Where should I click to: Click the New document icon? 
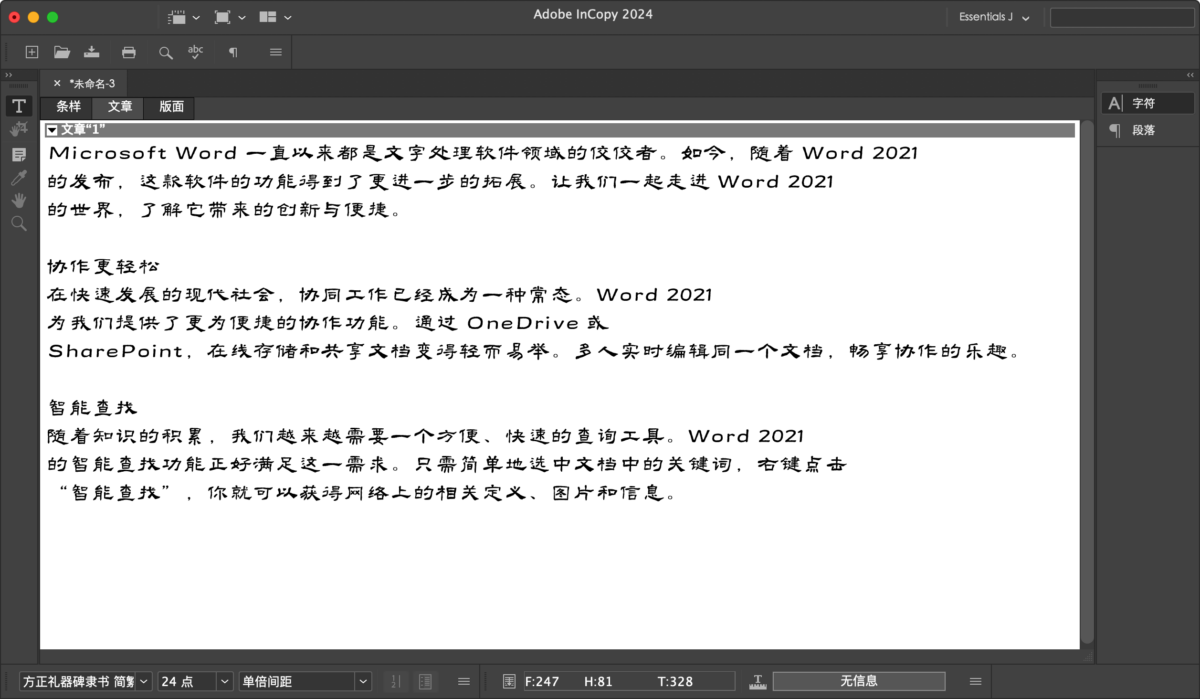pos(32,52)
